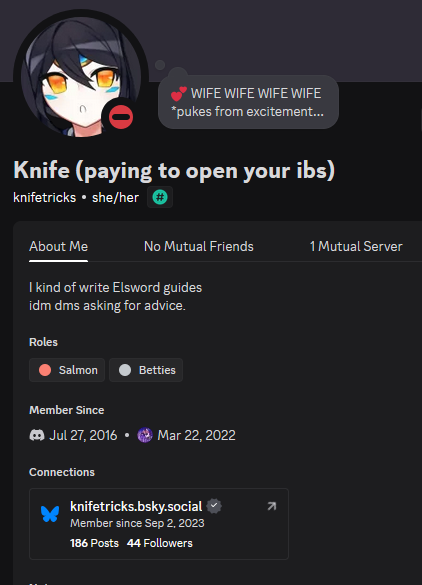This screenshot has height=585, width=422.
Task: Click the Bluesky butterfly icon
Action: tap(50, 514)
